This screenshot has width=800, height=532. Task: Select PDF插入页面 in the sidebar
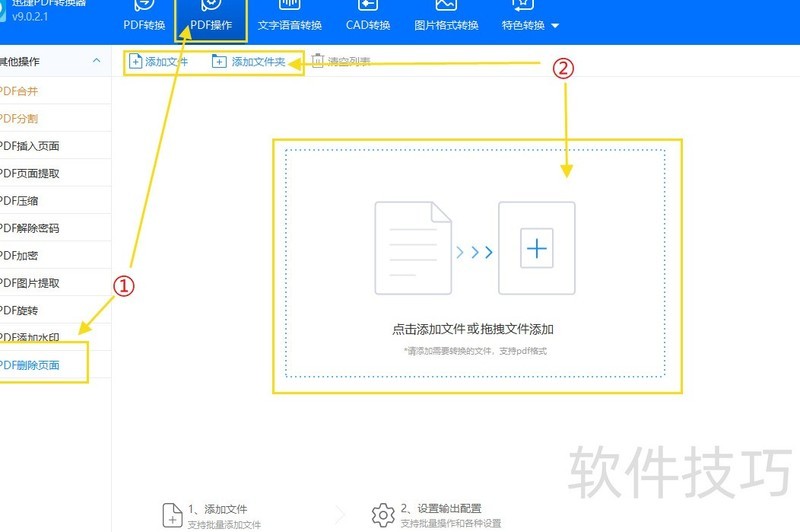55,146
